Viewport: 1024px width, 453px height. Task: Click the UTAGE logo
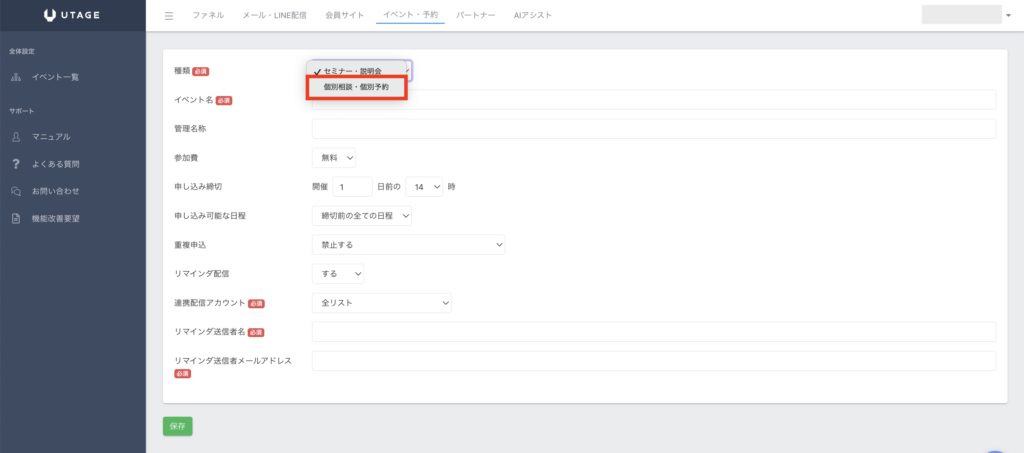[72, 15]
